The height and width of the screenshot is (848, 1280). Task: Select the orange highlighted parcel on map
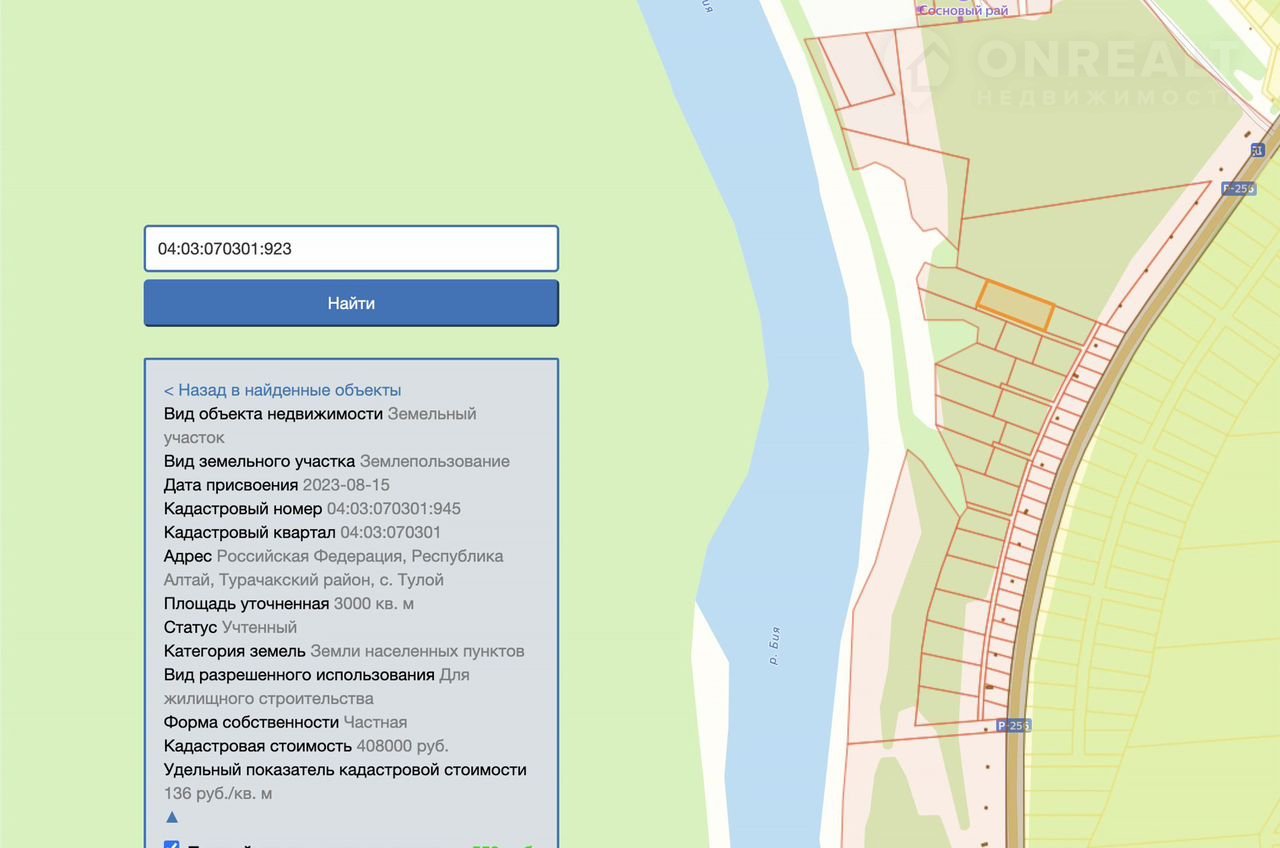pyautogui.click(x=1015, y=306)
